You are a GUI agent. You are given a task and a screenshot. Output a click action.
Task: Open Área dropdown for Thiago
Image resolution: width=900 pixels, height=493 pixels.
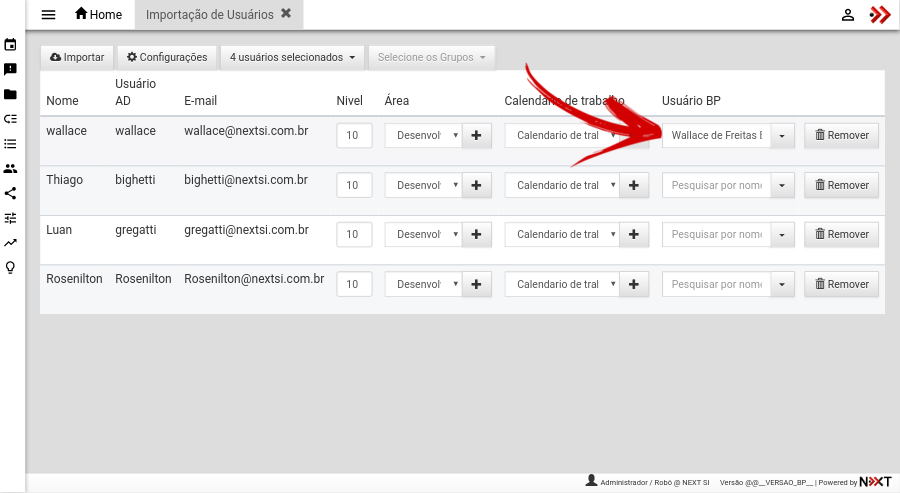pos(423,185)
